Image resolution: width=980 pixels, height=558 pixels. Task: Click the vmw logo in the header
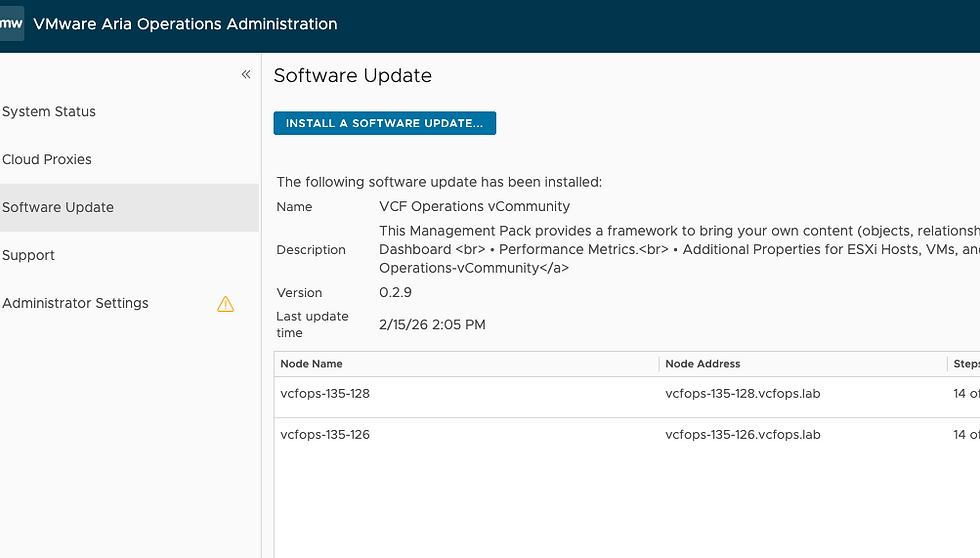tap(11, 24)
